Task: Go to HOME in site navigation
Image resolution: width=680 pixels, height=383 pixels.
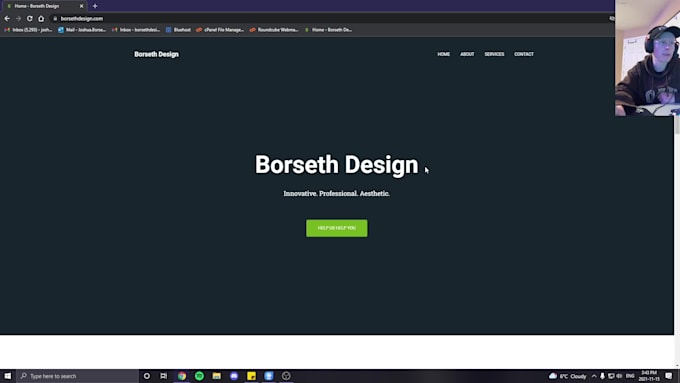Action: coord(443,54)
